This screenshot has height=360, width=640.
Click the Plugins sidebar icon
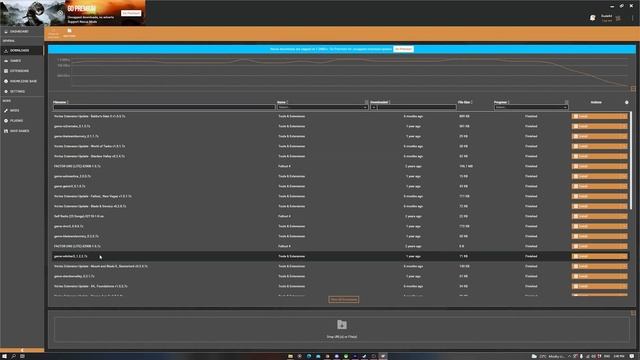(x=6, y=121)
